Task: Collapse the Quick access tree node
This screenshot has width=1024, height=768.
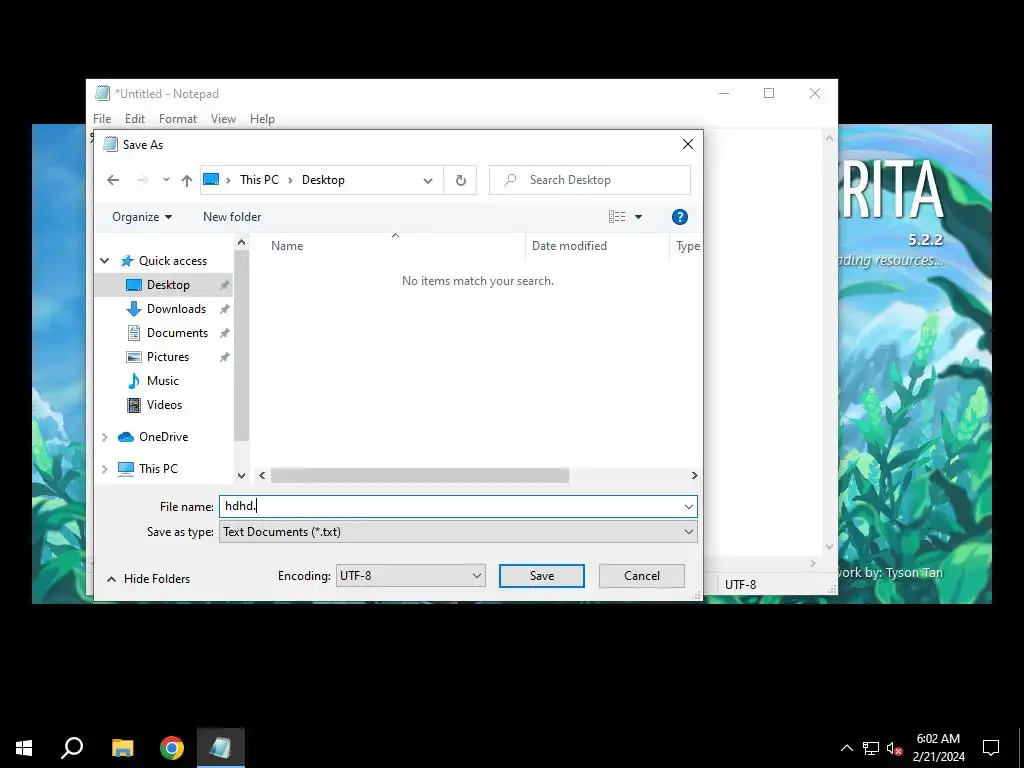Action: point(104,261)
